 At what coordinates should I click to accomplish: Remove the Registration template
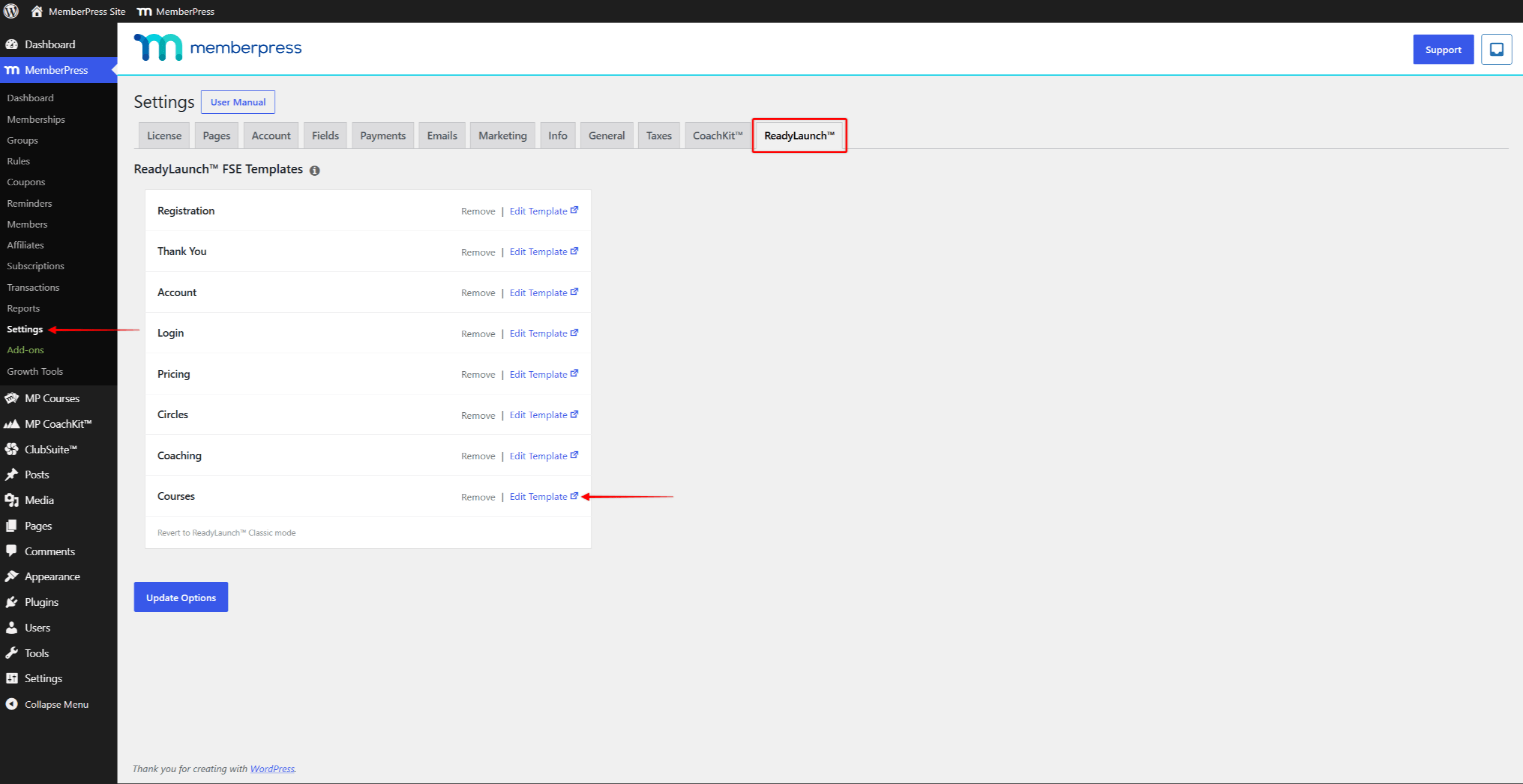click(478, 211)
